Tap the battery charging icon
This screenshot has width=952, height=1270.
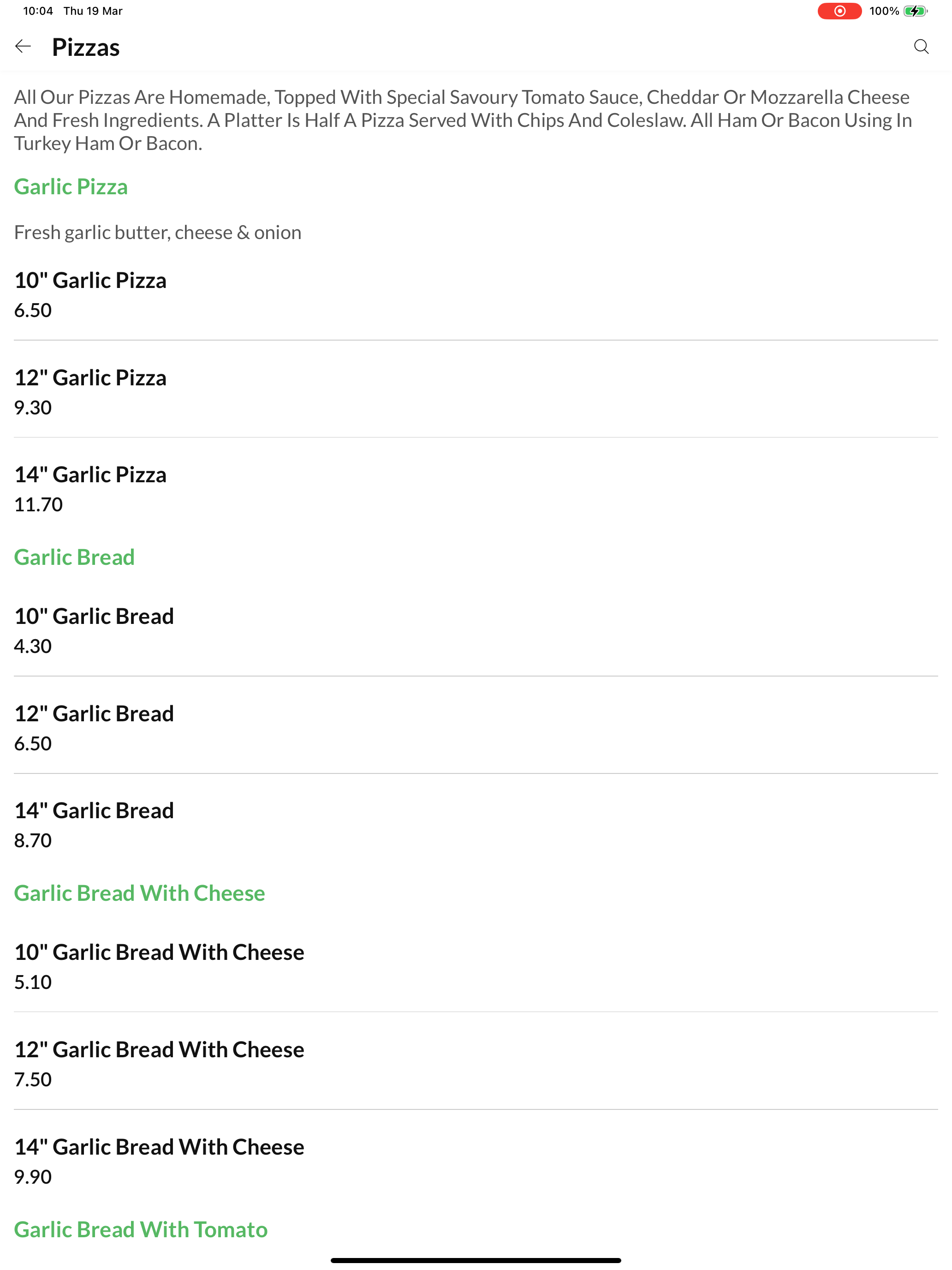pos(915,11)
